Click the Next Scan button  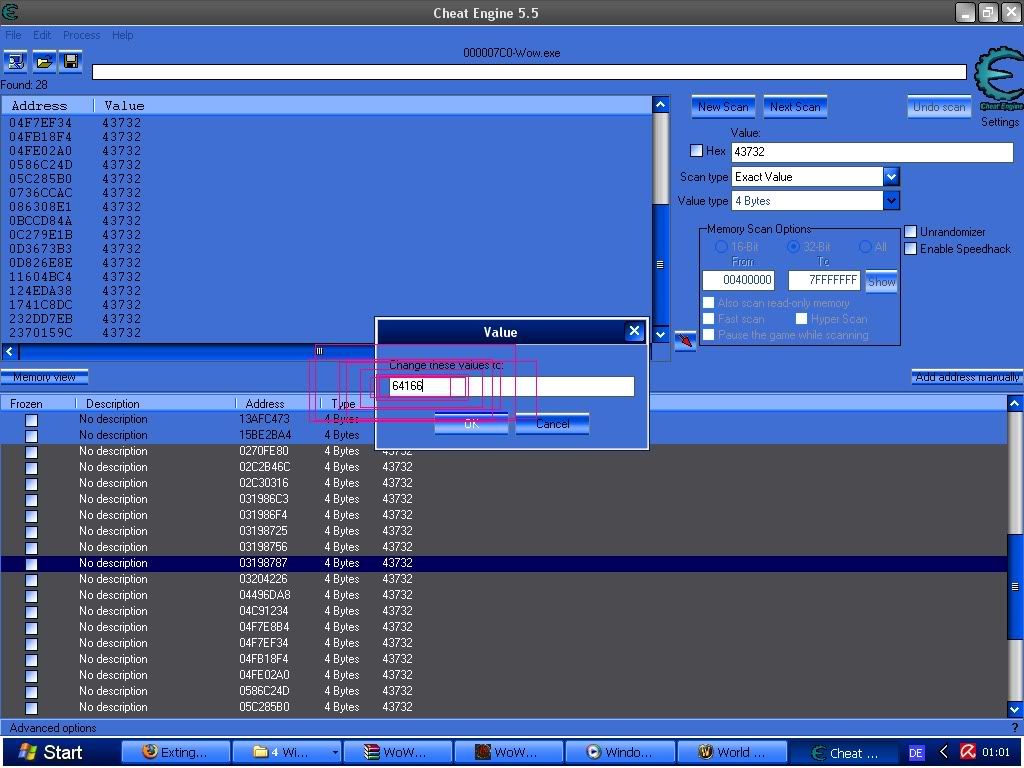795,107
